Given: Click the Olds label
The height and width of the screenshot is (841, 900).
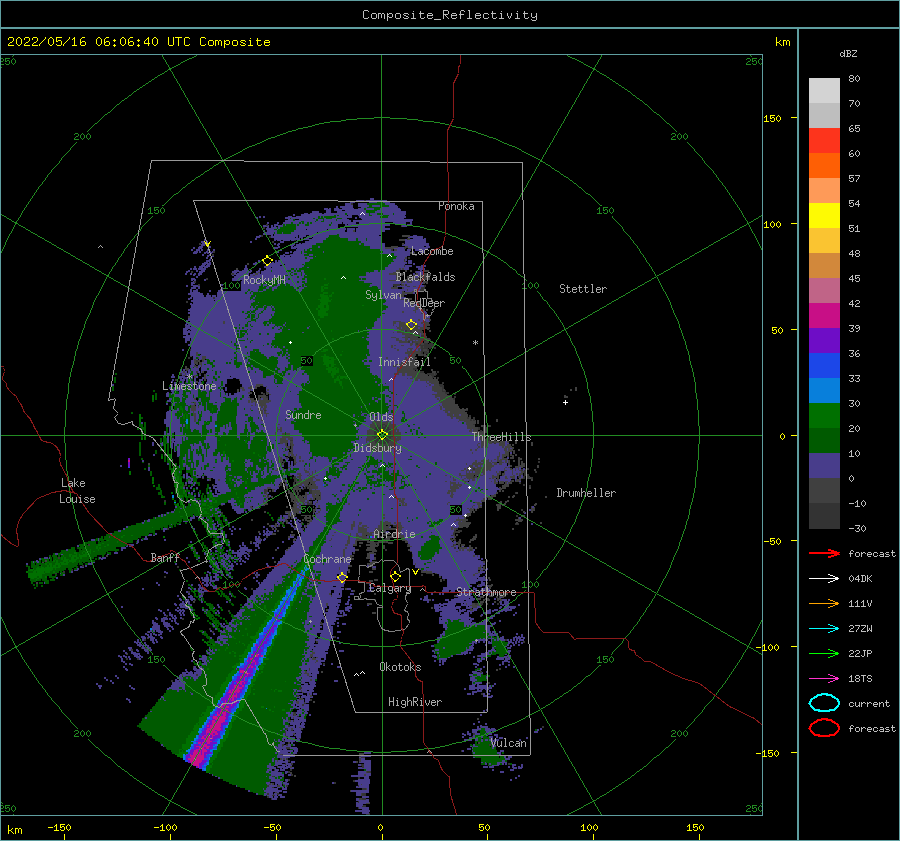Looking at the screenshot, I should tap(381, 417).
